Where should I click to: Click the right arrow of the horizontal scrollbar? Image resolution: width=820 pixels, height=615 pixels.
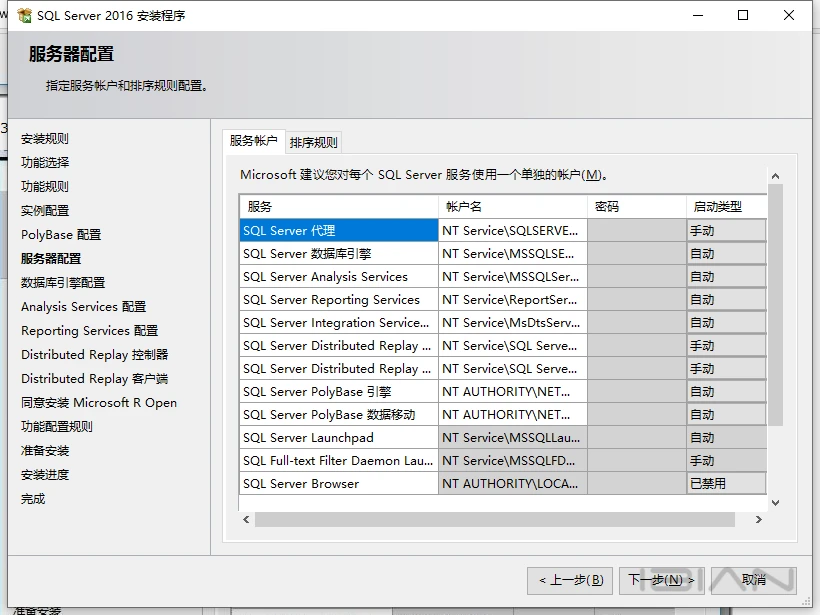tap(759, 519)
